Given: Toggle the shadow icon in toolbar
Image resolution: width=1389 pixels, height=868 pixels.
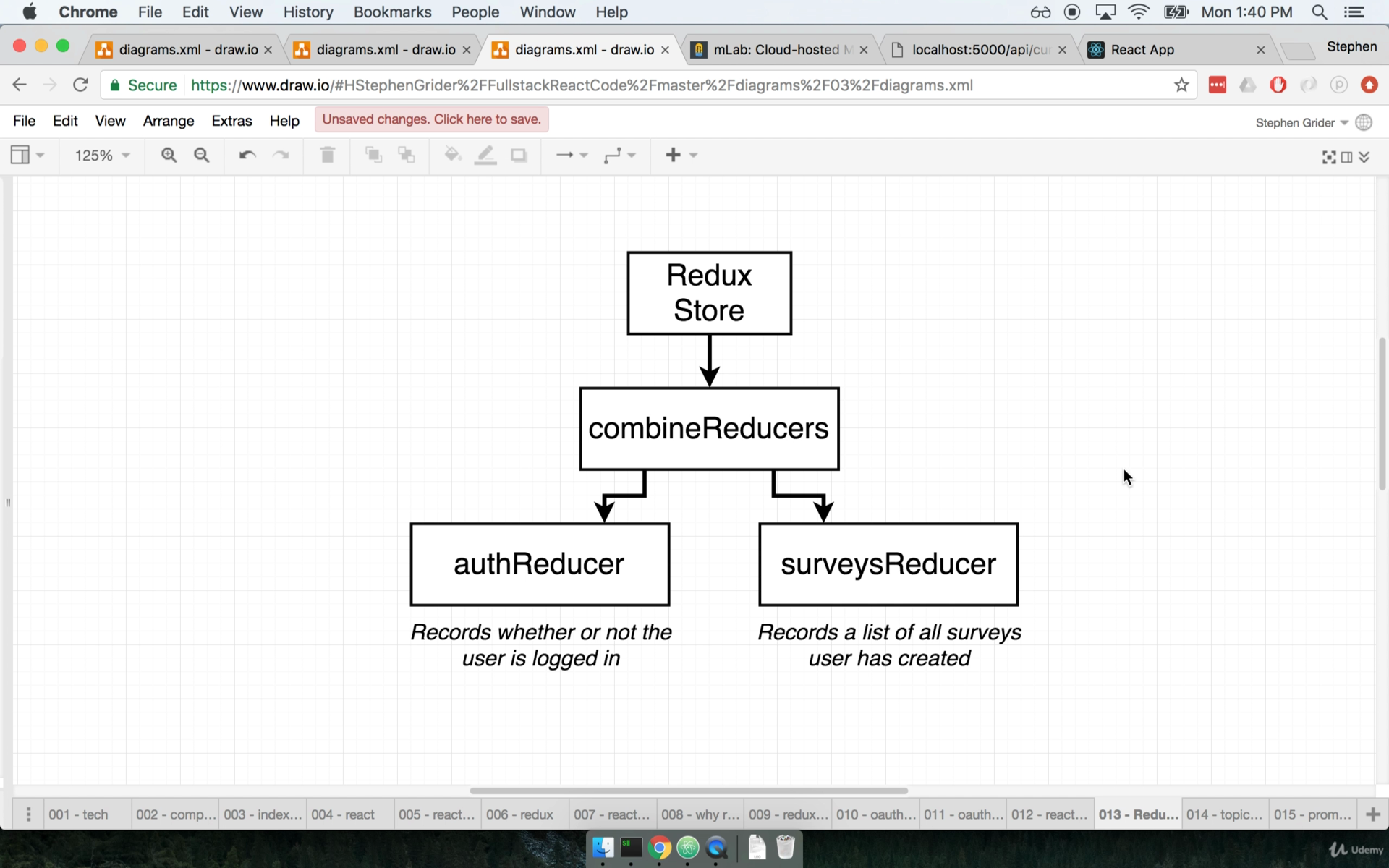Looking at the screenshot, I should (519, 155).
